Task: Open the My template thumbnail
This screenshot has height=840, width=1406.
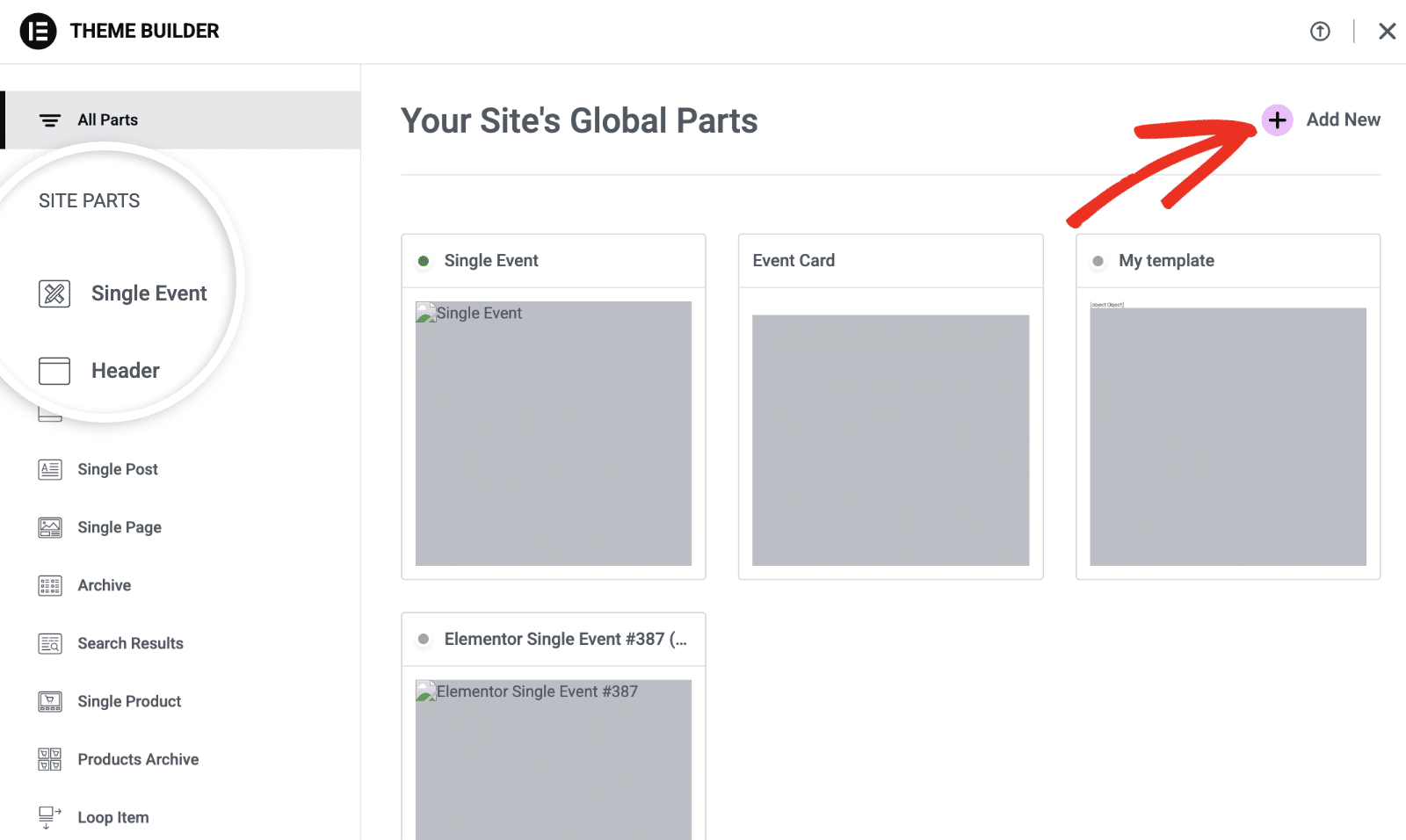Action: 1228,437
